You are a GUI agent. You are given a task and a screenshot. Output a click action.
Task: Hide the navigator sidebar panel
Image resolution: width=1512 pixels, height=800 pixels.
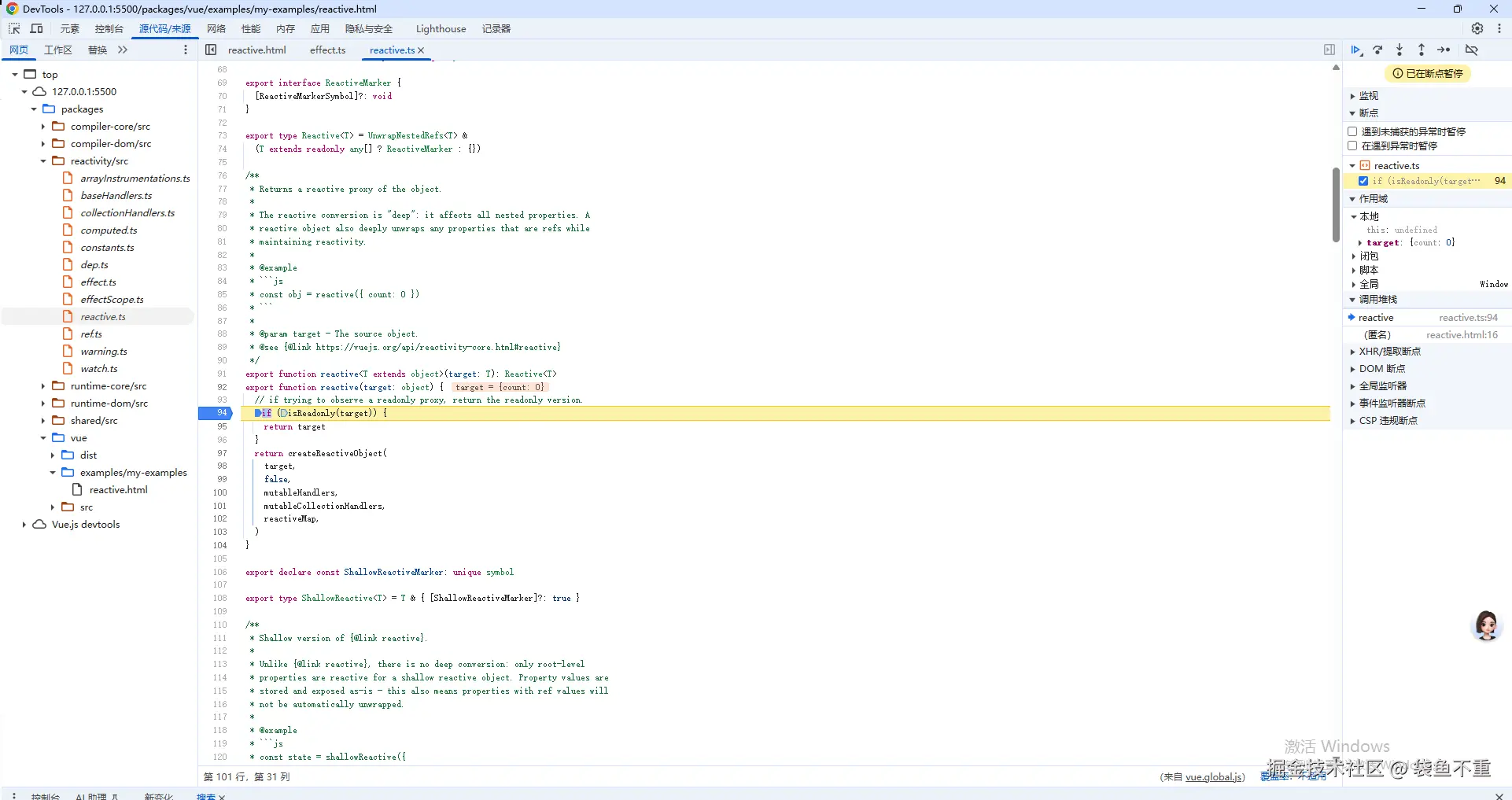point(211,50)
